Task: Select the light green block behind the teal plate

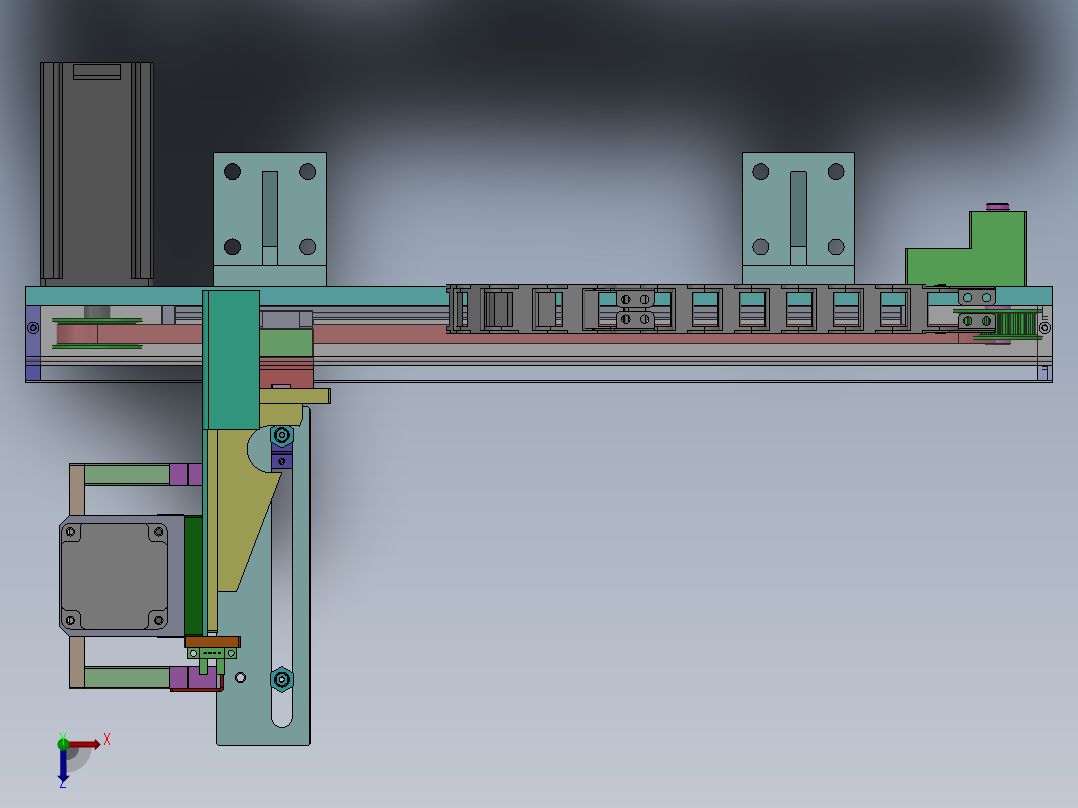Action: click(x=287, y=343)
